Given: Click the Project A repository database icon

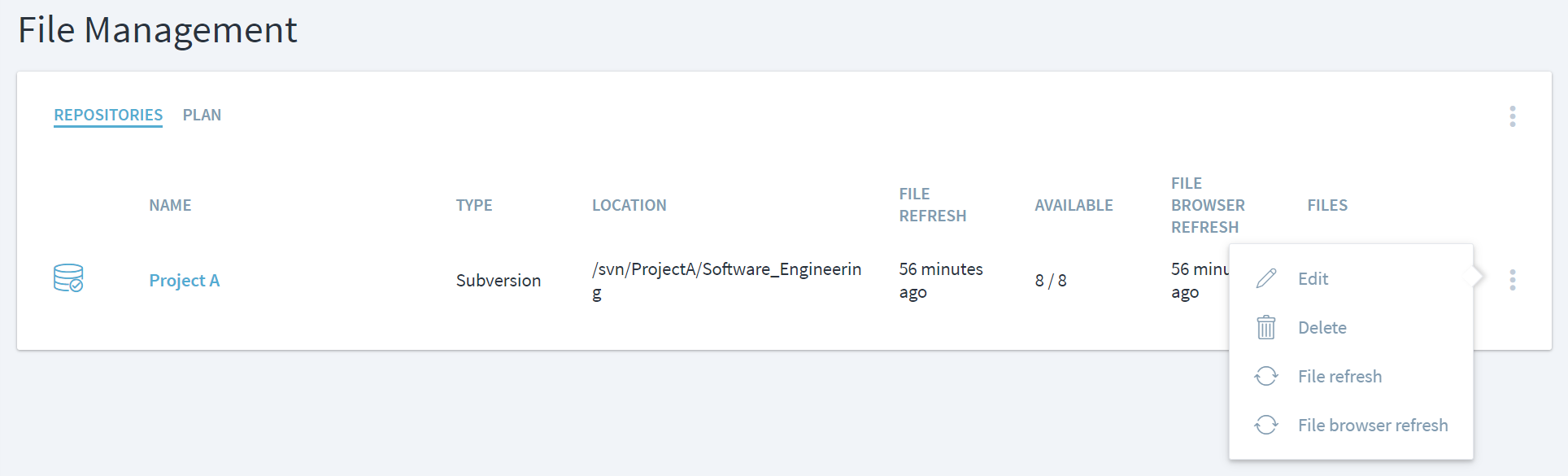Looking at the screenshot, I should 69,278.
